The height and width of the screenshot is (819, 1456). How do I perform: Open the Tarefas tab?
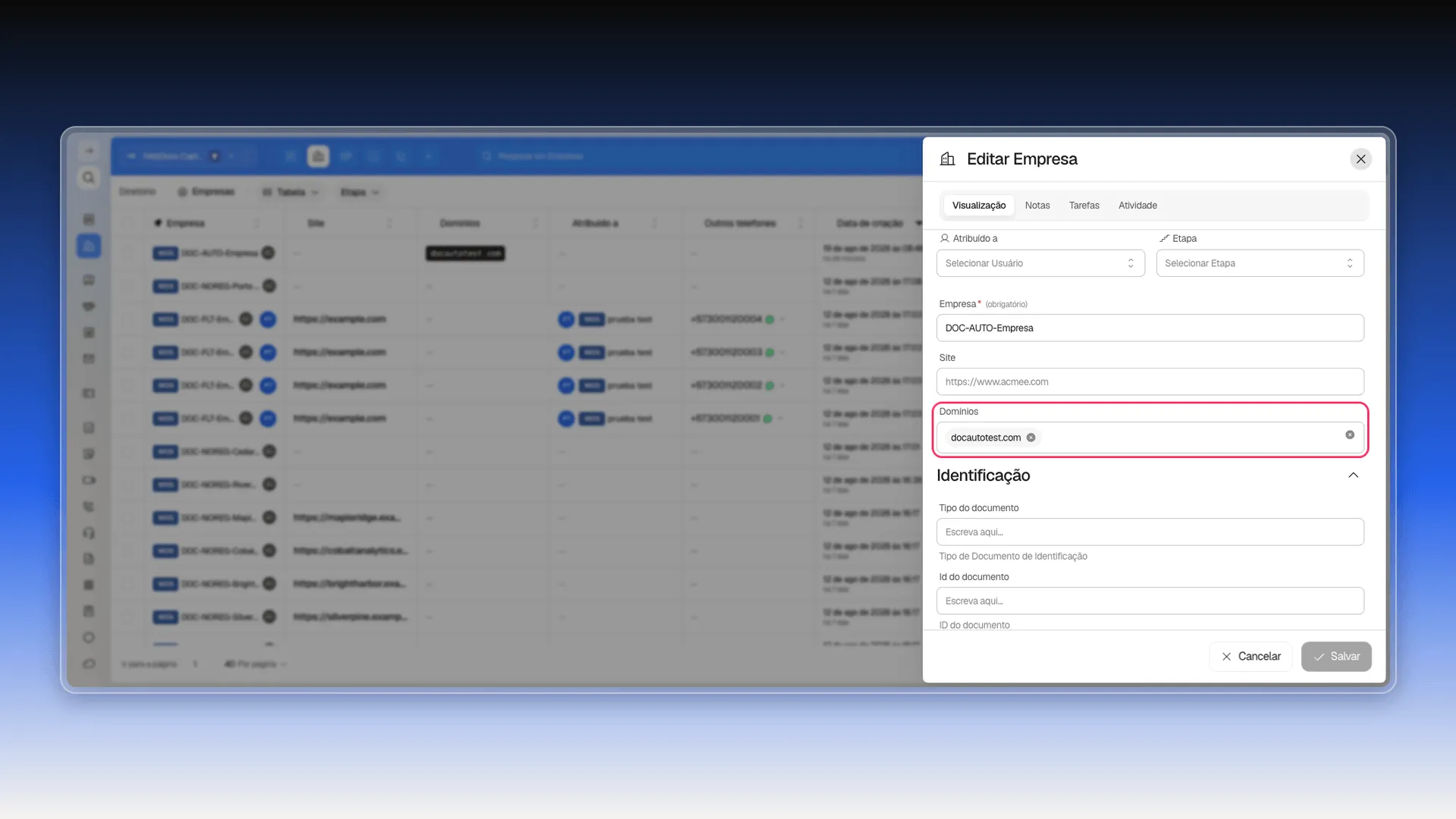[1084, 206]
